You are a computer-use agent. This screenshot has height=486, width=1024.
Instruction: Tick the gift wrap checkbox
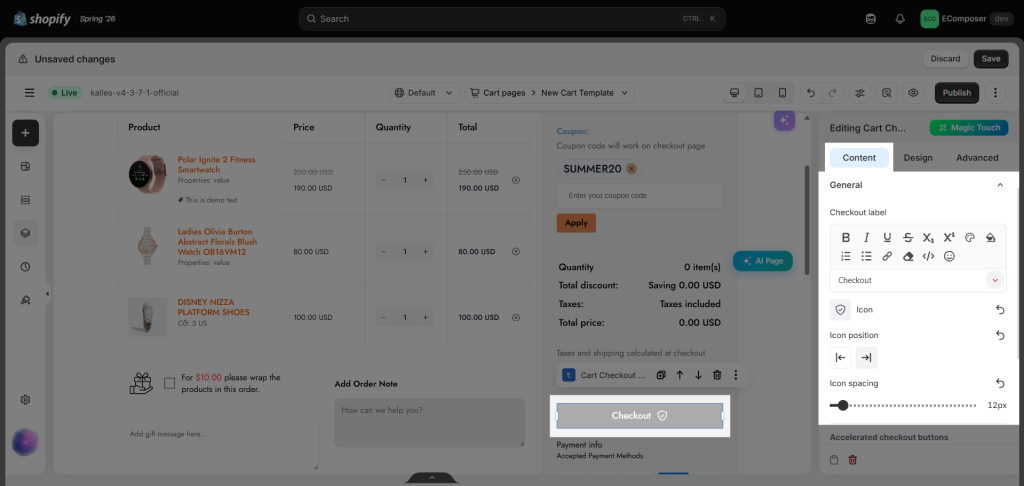point(169,383)
